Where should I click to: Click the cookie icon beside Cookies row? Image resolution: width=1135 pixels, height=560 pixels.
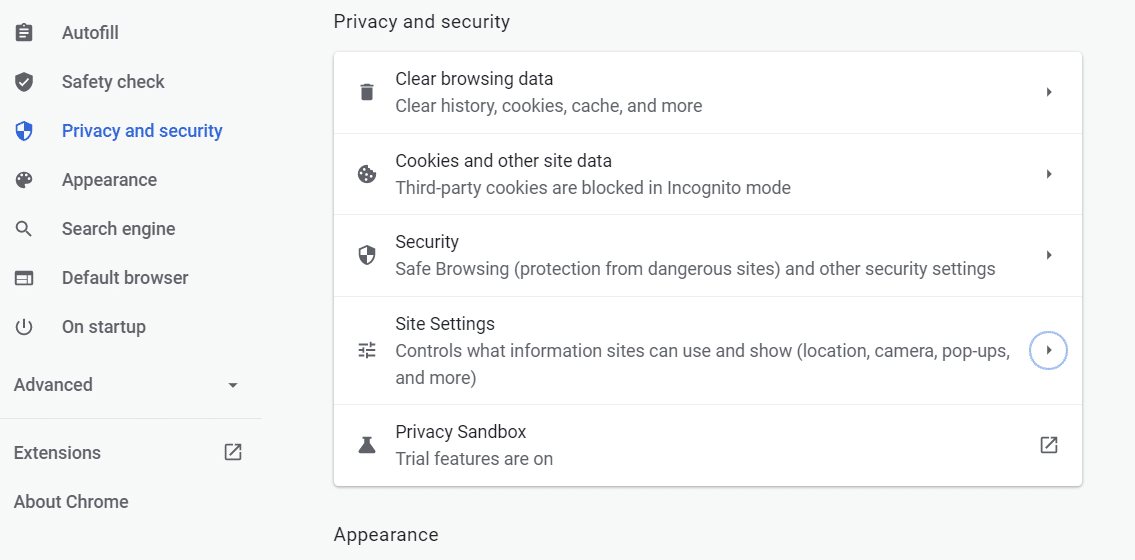click(367, 174)
